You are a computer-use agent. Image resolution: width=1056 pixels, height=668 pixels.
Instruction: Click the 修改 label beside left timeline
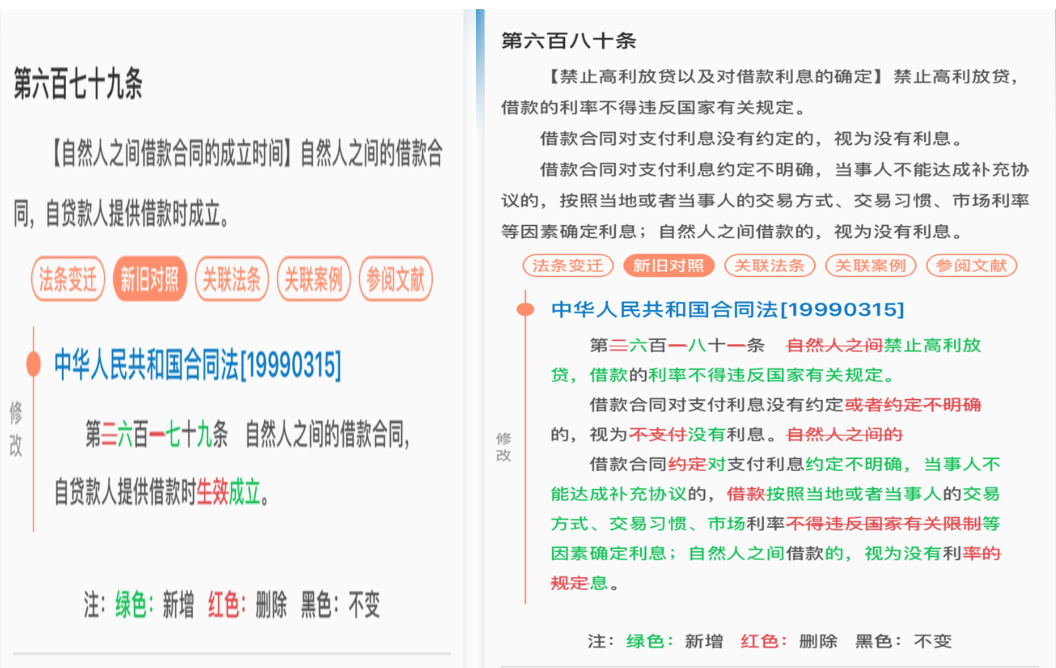pyautogui.click(x=15, y=429)
